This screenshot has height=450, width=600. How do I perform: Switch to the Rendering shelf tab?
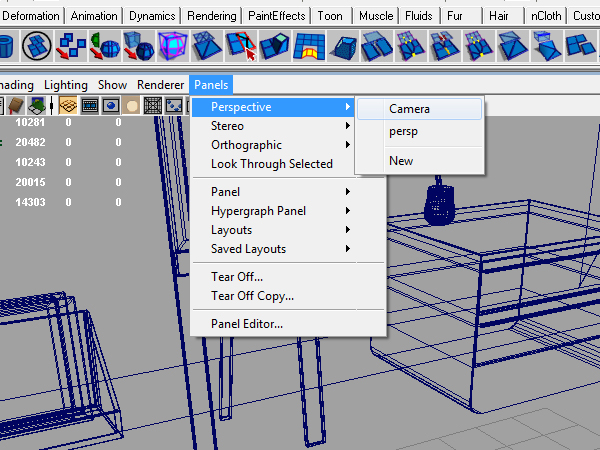[212, 16]
